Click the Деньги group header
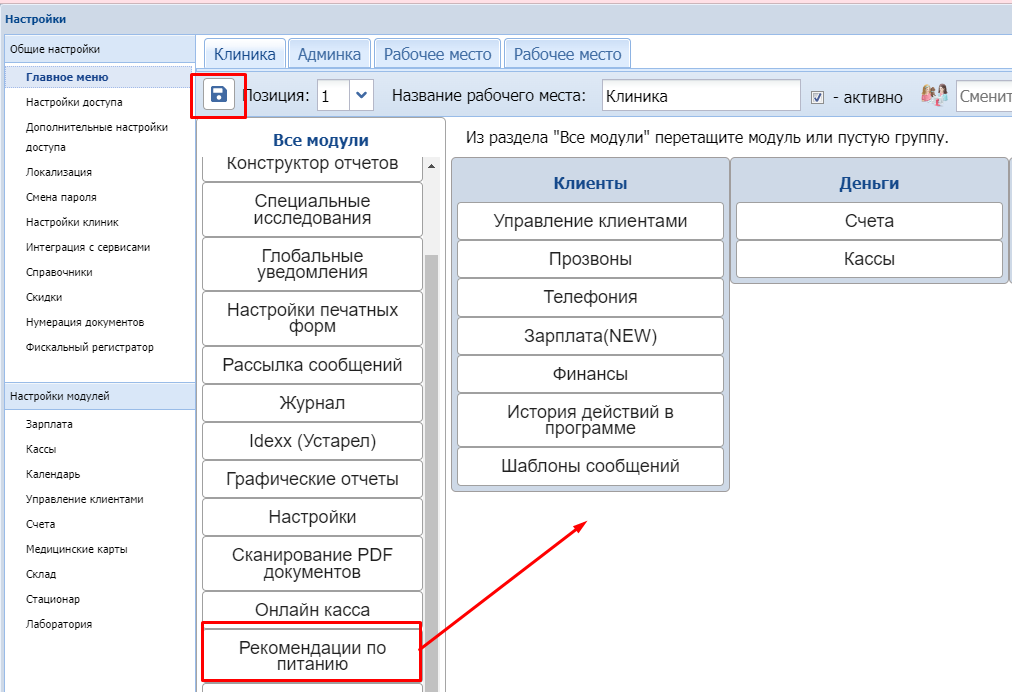1012x692 pixels. 869,183
